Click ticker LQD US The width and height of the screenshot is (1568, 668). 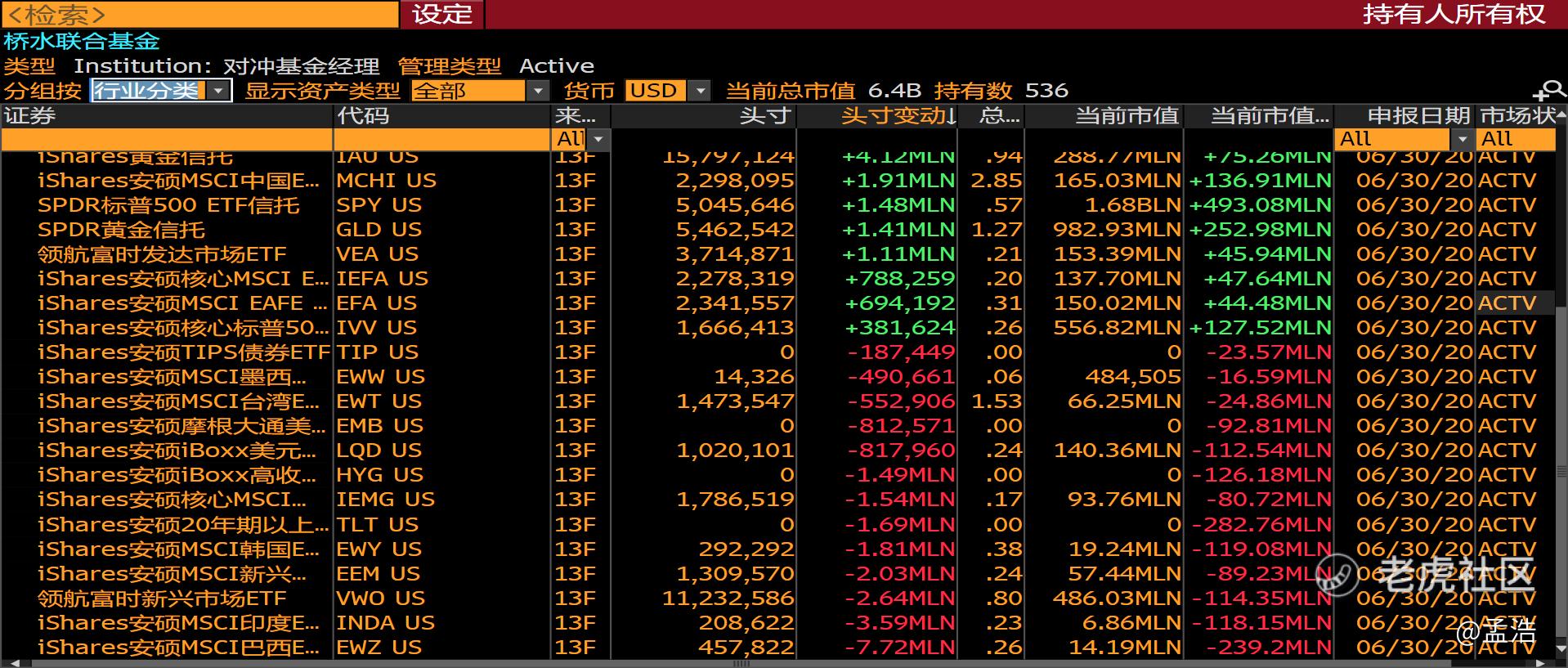coord(379,451)
